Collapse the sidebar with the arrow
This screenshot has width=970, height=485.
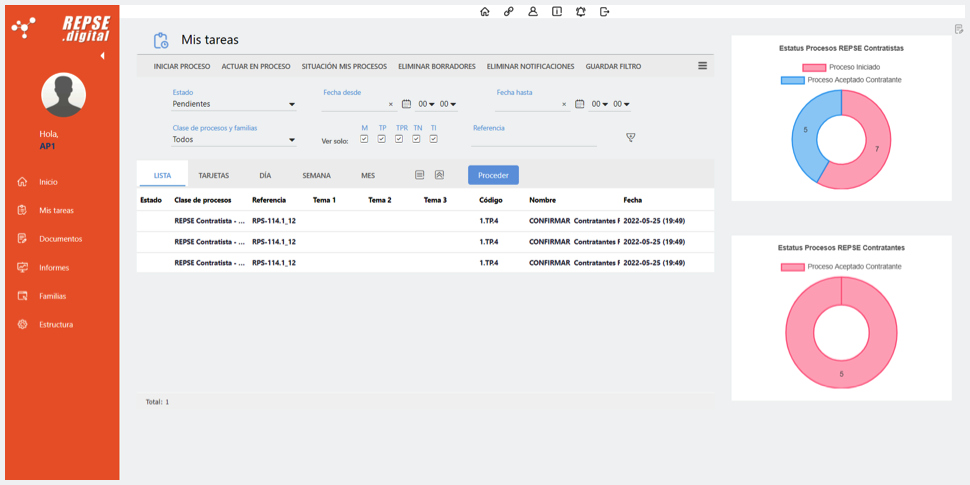(x=102, y=56)
